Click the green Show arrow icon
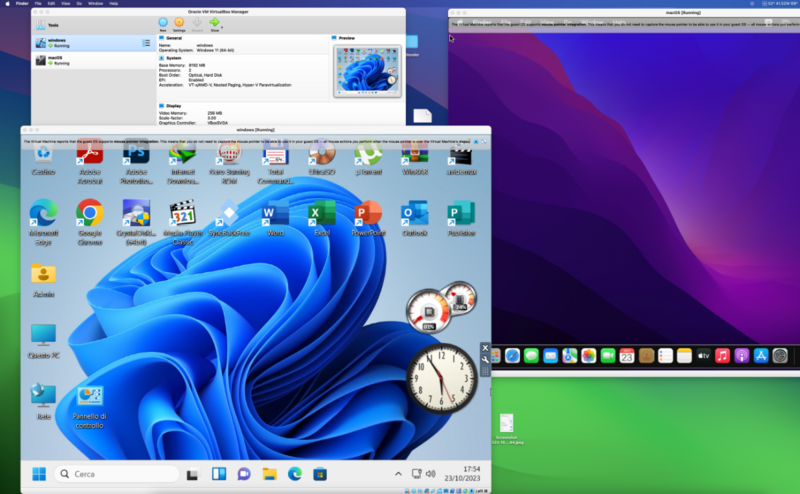Image resolution: width=800 pixels, height=494 pixels. click(x=213, y=22)
